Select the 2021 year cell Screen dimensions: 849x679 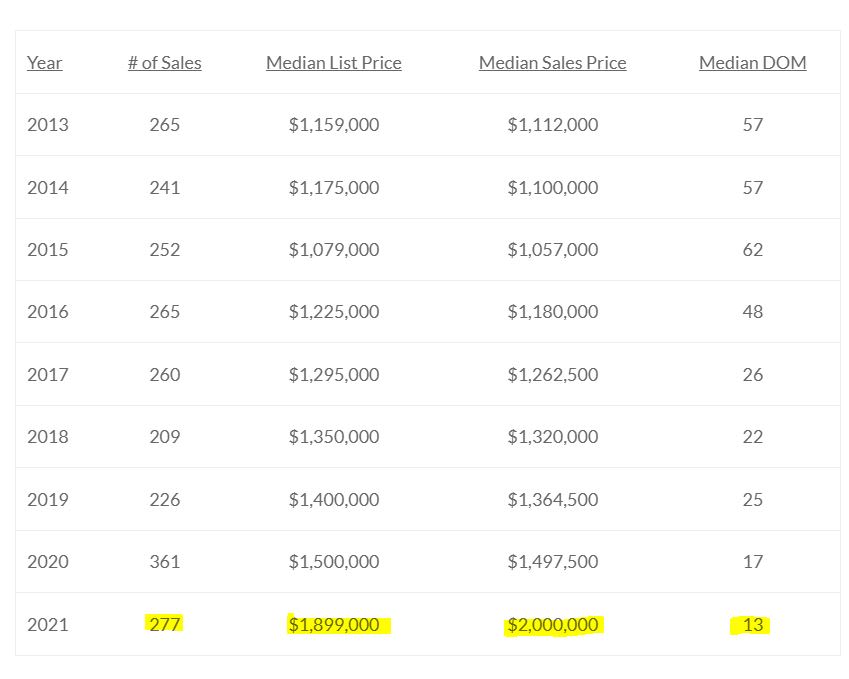pyautogui.click(x=48, y=625)
